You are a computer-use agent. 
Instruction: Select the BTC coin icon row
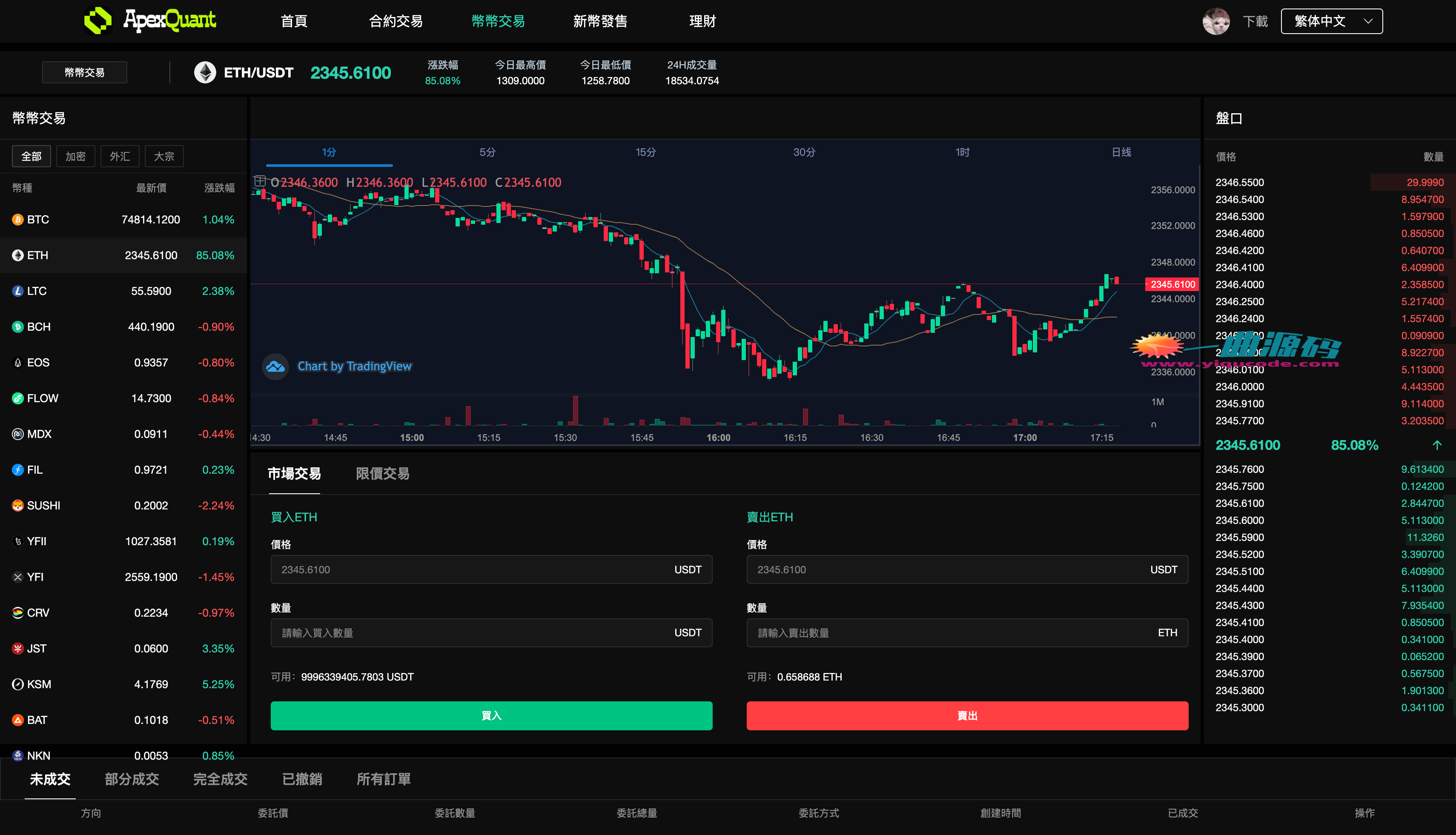[18, 220]
